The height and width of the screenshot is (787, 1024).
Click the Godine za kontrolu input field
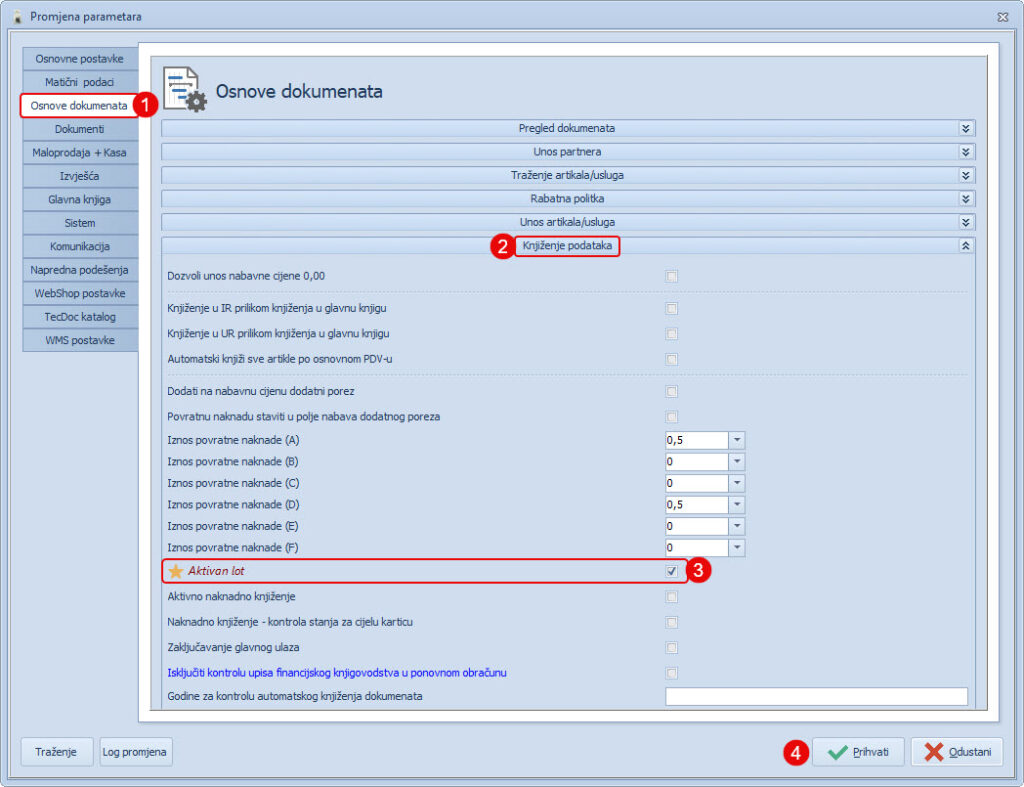point(816,696)
